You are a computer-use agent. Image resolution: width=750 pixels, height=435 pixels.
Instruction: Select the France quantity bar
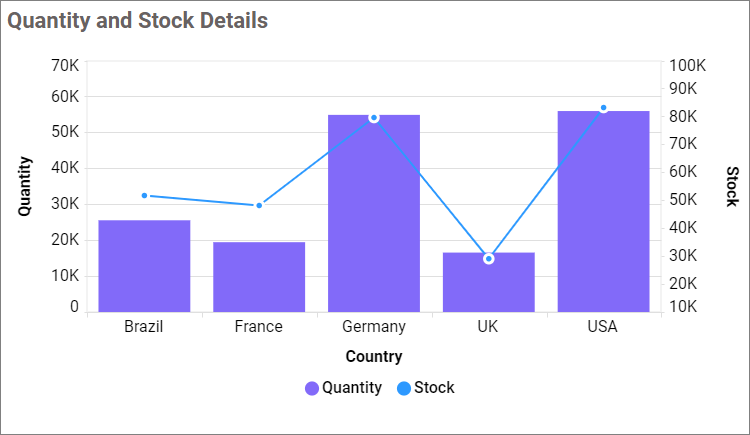[x=259, y=277]
